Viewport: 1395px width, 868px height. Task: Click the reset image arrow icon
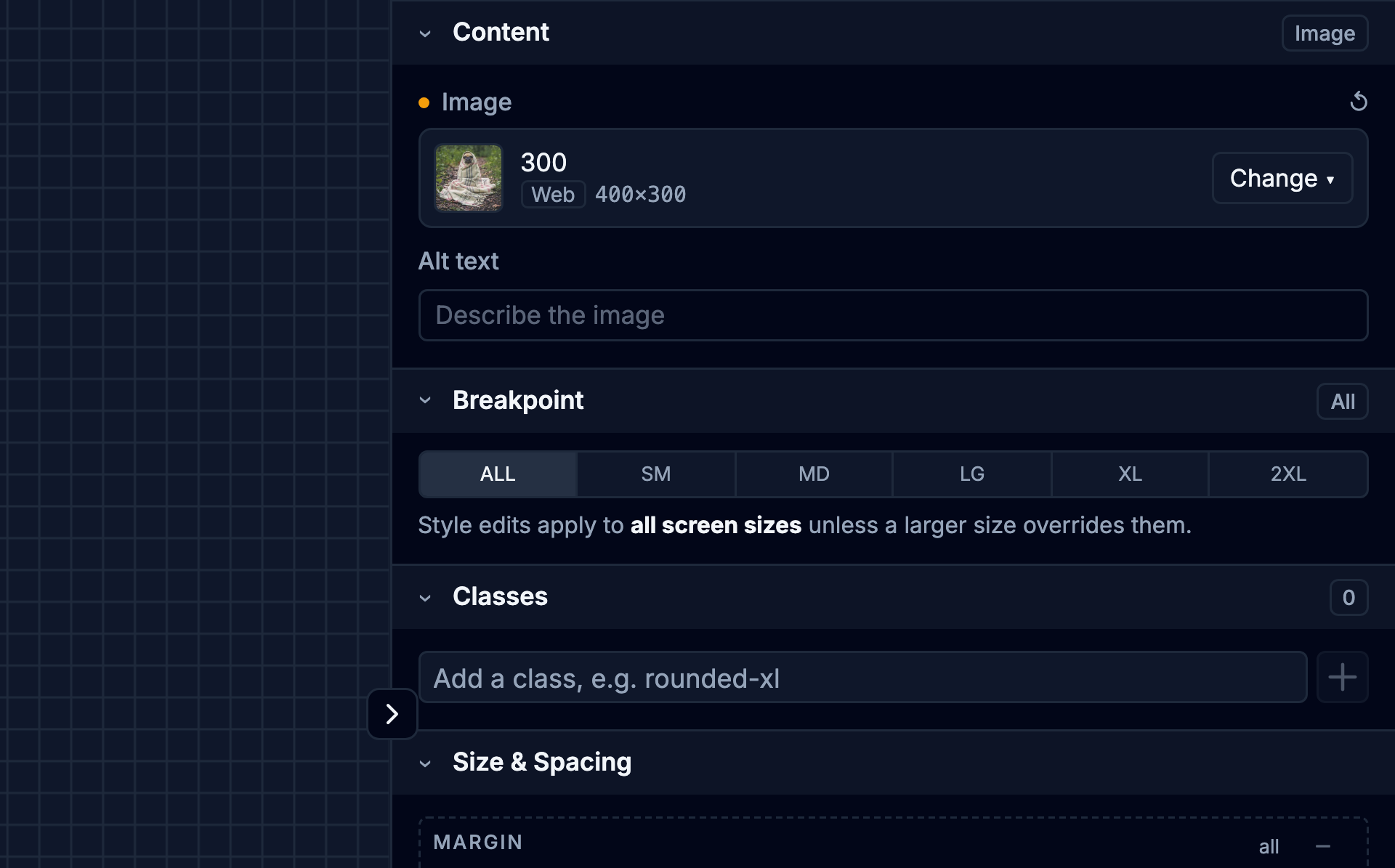point(1358,102)
